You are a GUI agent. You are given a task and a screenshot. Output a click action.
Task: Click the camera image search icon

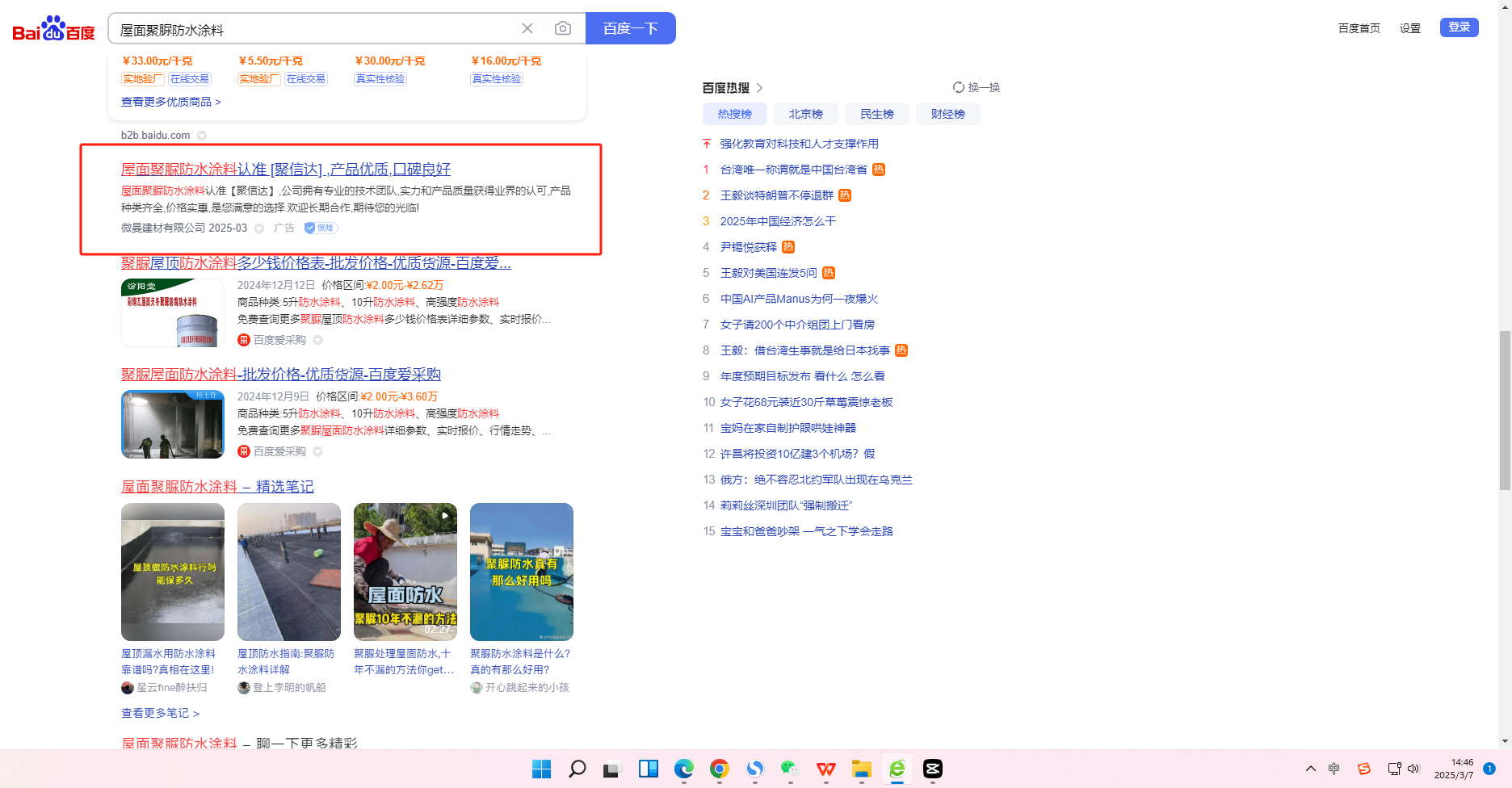point(563,29)
